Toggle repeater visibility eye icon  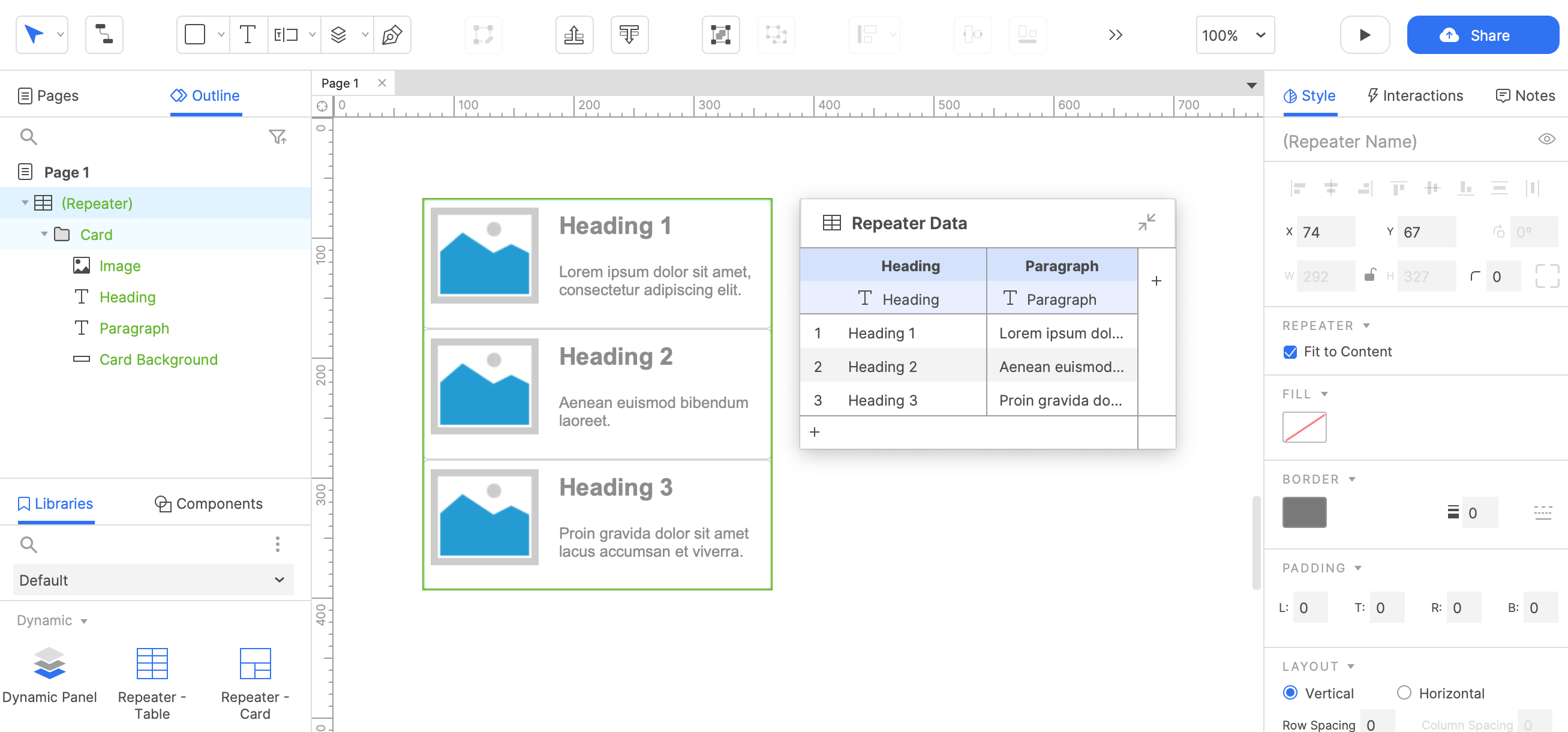1546,139
